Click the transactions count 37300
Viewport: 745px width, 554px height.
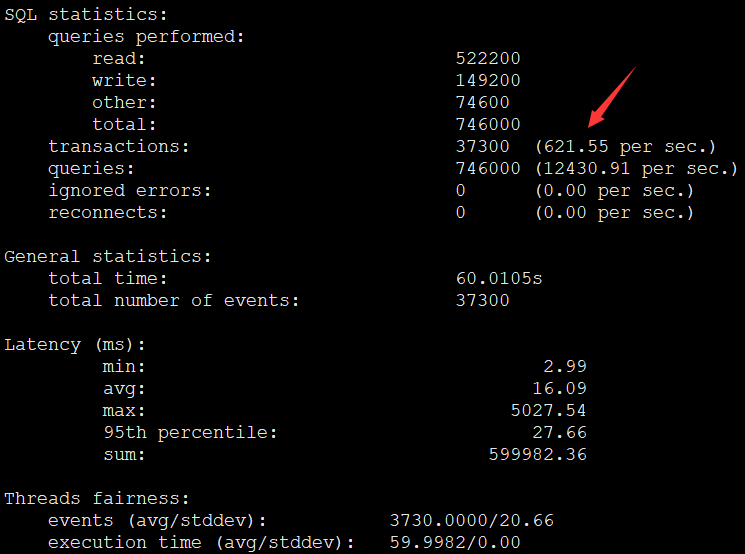[x=483, y=146]
